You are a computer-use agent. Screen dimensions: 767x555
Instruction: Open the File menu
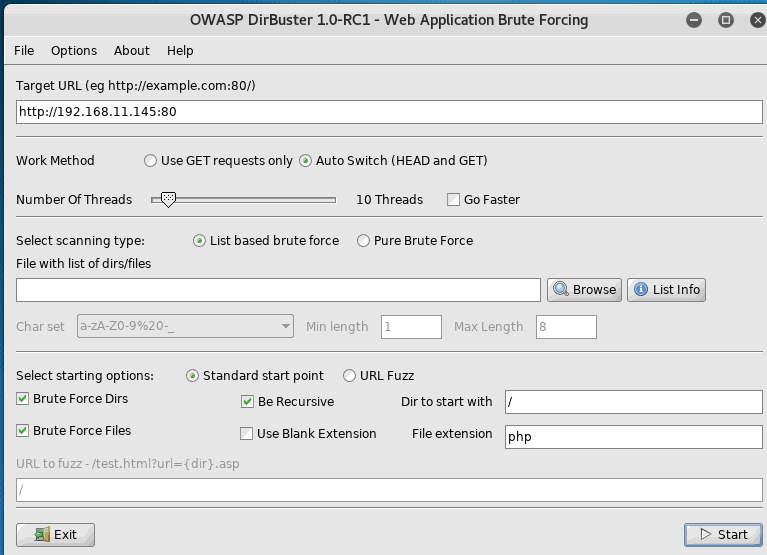click(x=24, y=51)
